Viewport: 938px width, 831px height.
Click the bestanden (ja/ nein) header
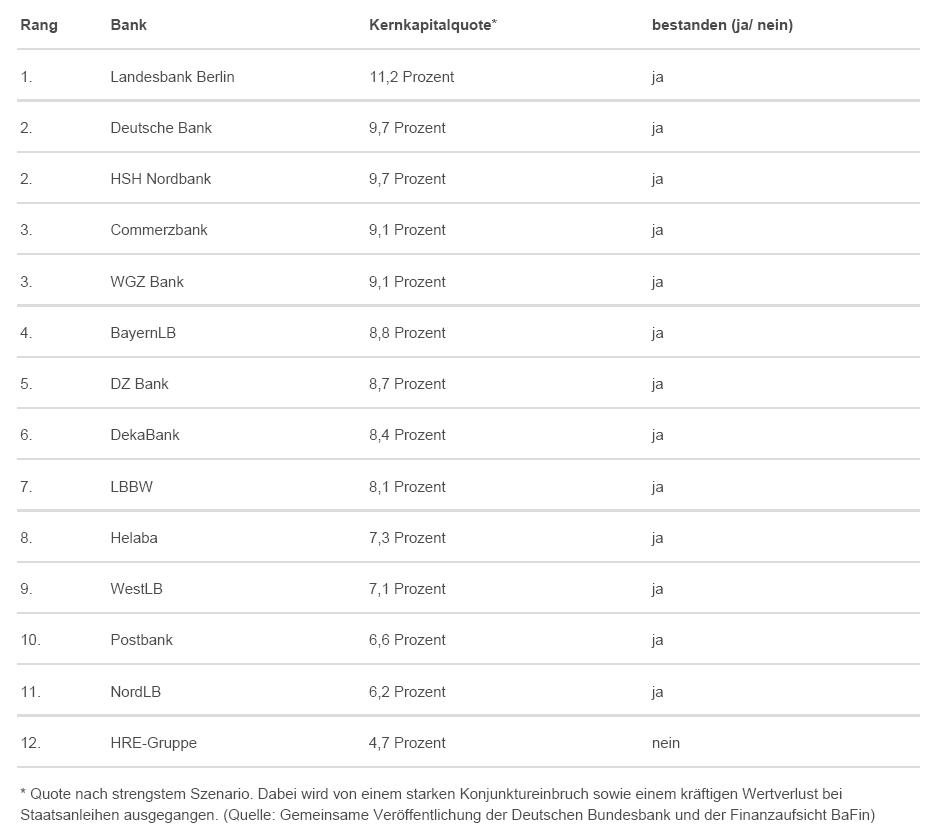coord(721,25)
